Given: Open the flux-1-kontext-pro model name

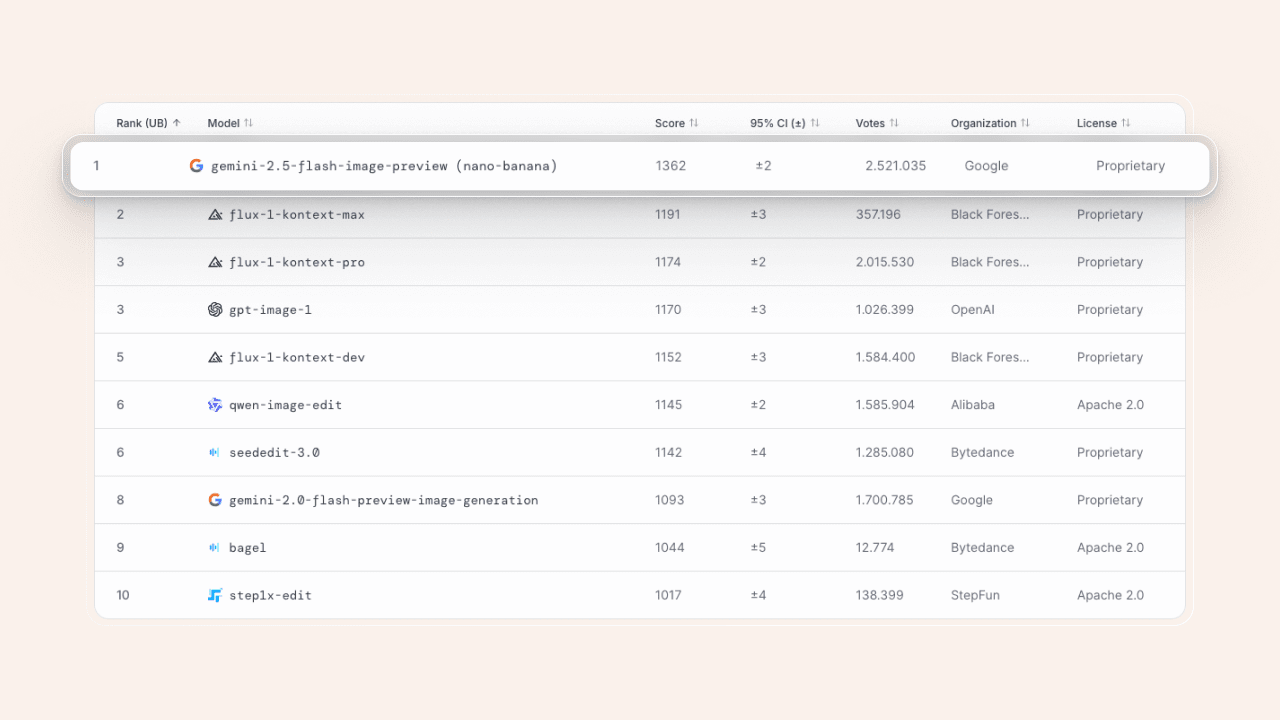Looking at the screenshot, I should tap(297, 262).
